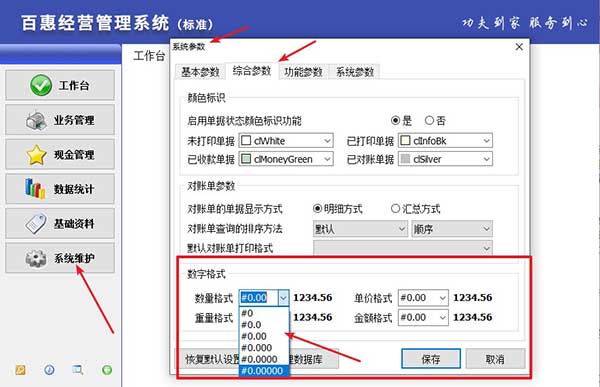Image resolution: width=600 pixels, height=387 pixels.
Task: Click the tag icon beside 基础资料
Action: point(36,224)
